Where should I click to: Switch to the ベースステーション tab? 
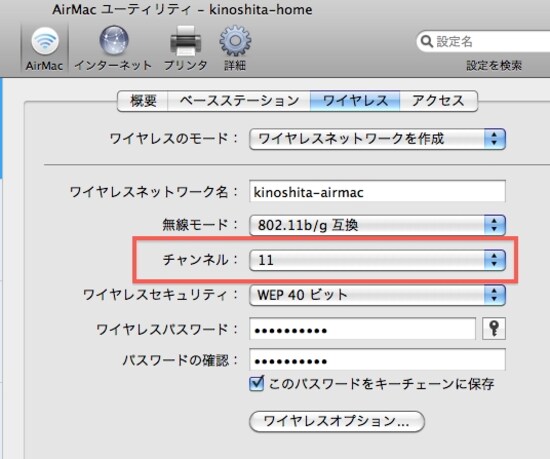tap(239, 101)
